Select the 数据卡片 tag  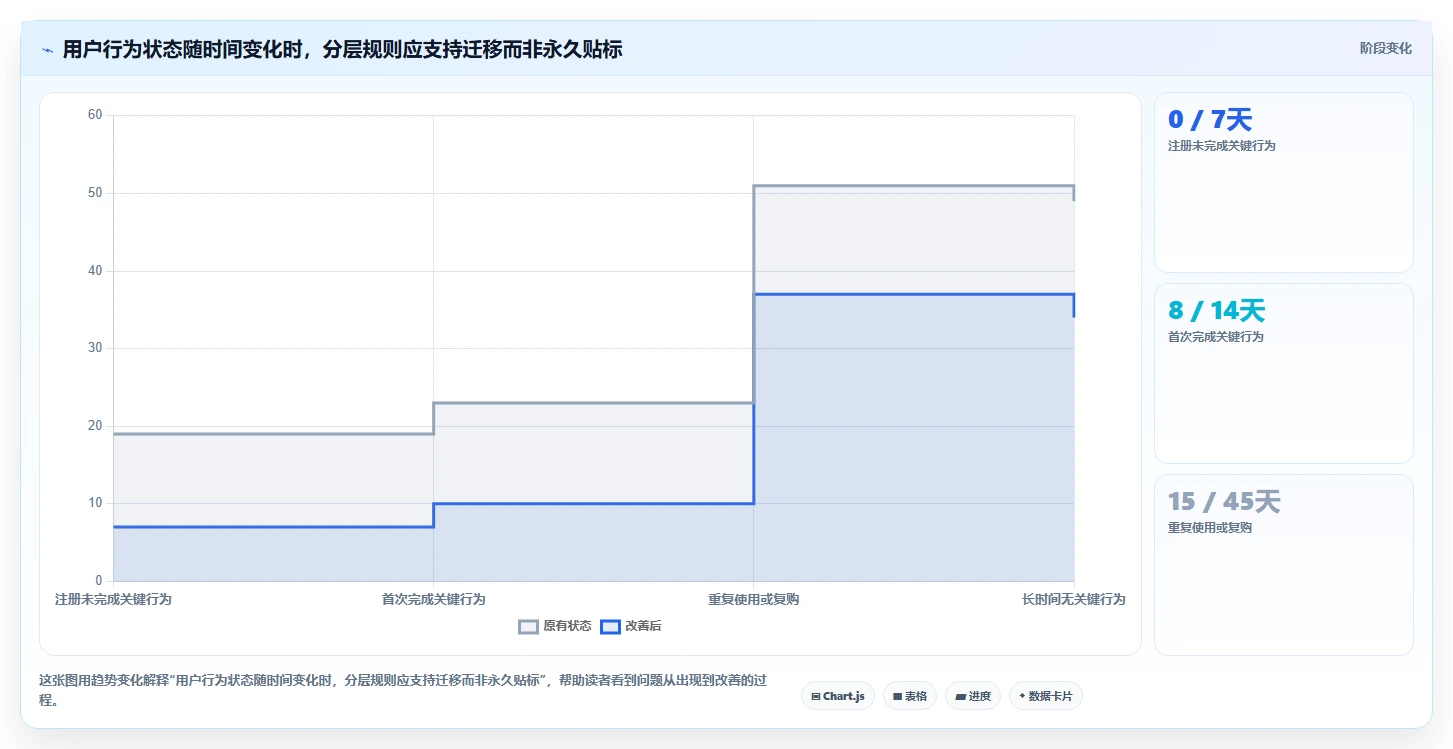point(1046,696)
